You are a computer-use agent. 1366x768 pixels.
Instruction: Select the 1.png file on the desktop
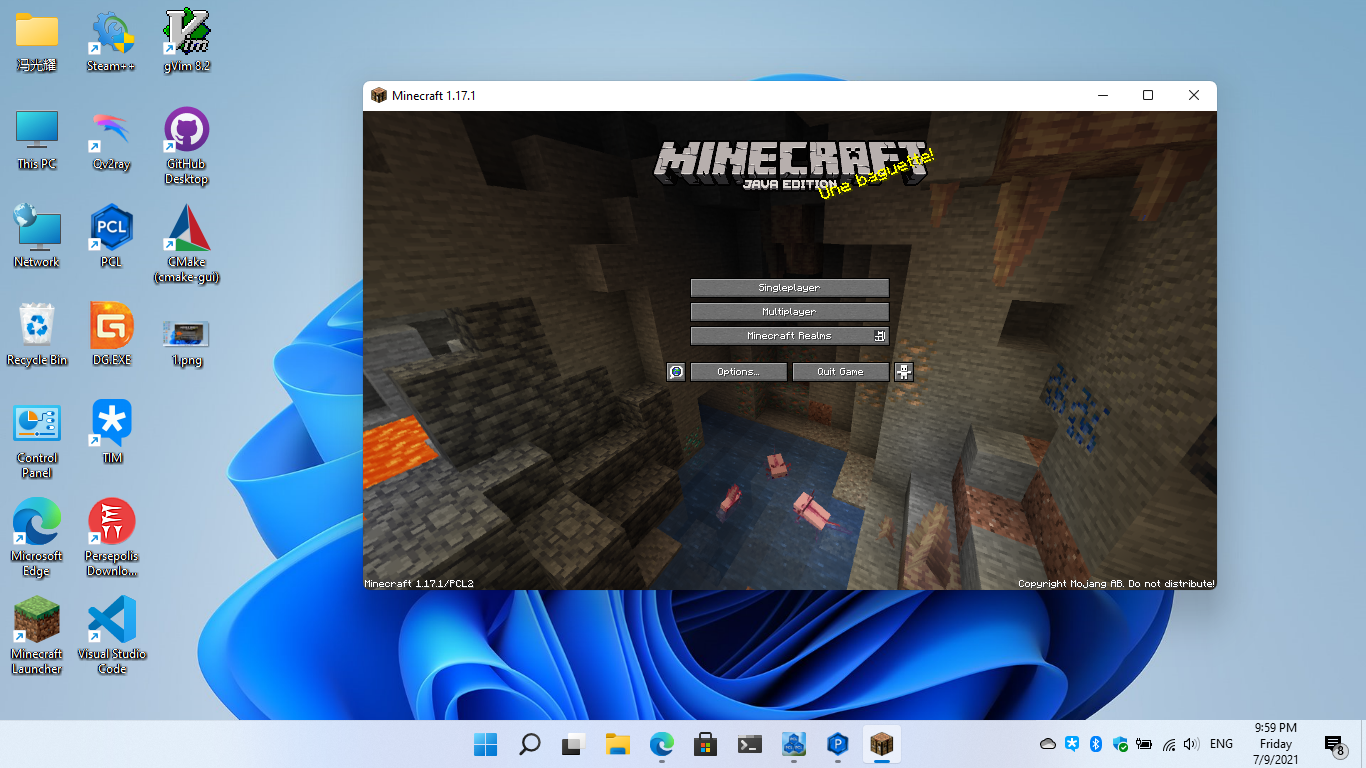[186, 342]
